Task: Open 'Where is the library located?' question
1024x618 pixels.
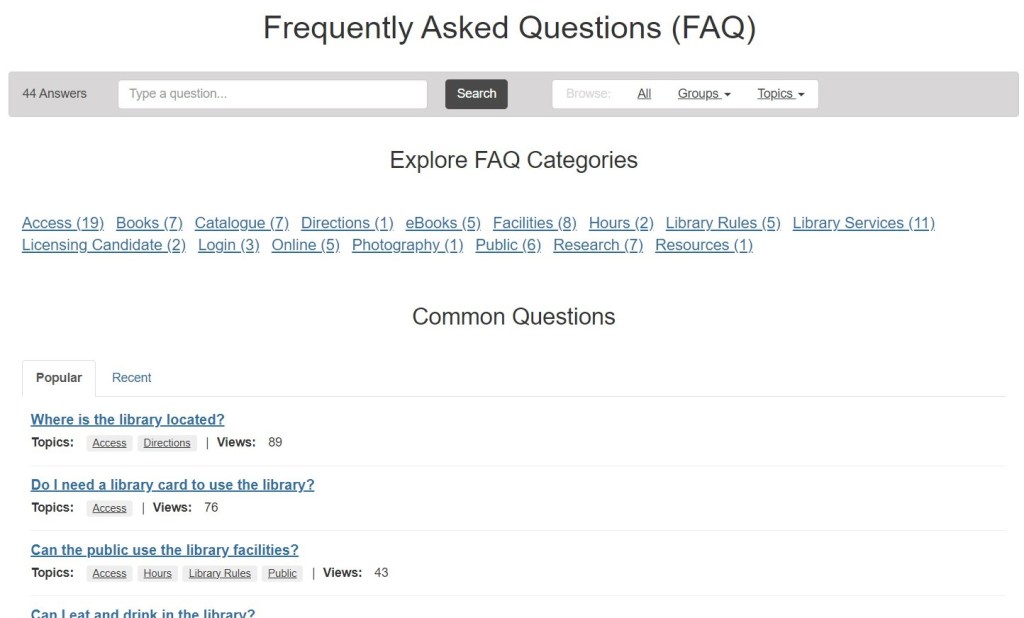Action: pyautogui.click(x=127, y=420)
